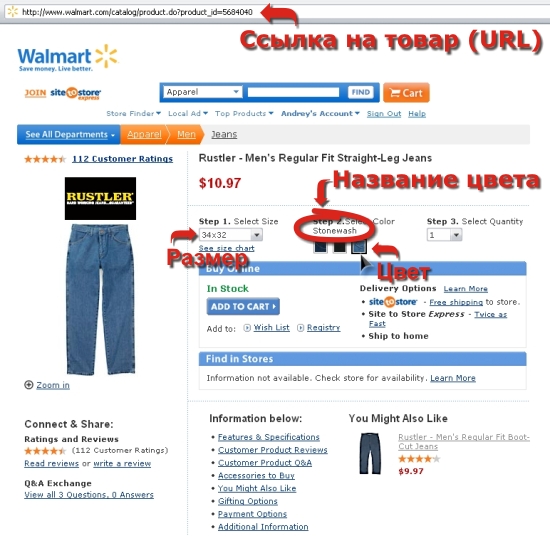Open the Select Size dropdown showing 34x32
This screenshot has width=550, height=536.
click(x=230, y=235)
